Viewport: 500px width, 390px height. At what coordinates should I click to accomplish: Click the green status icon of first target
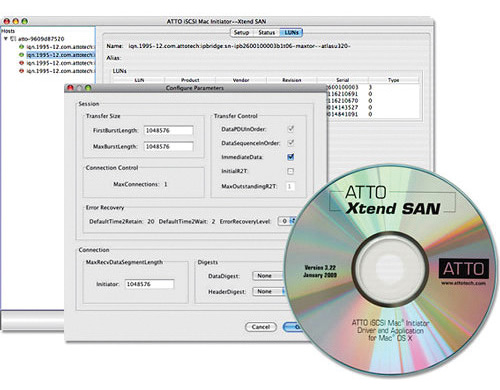pos(22,47)
